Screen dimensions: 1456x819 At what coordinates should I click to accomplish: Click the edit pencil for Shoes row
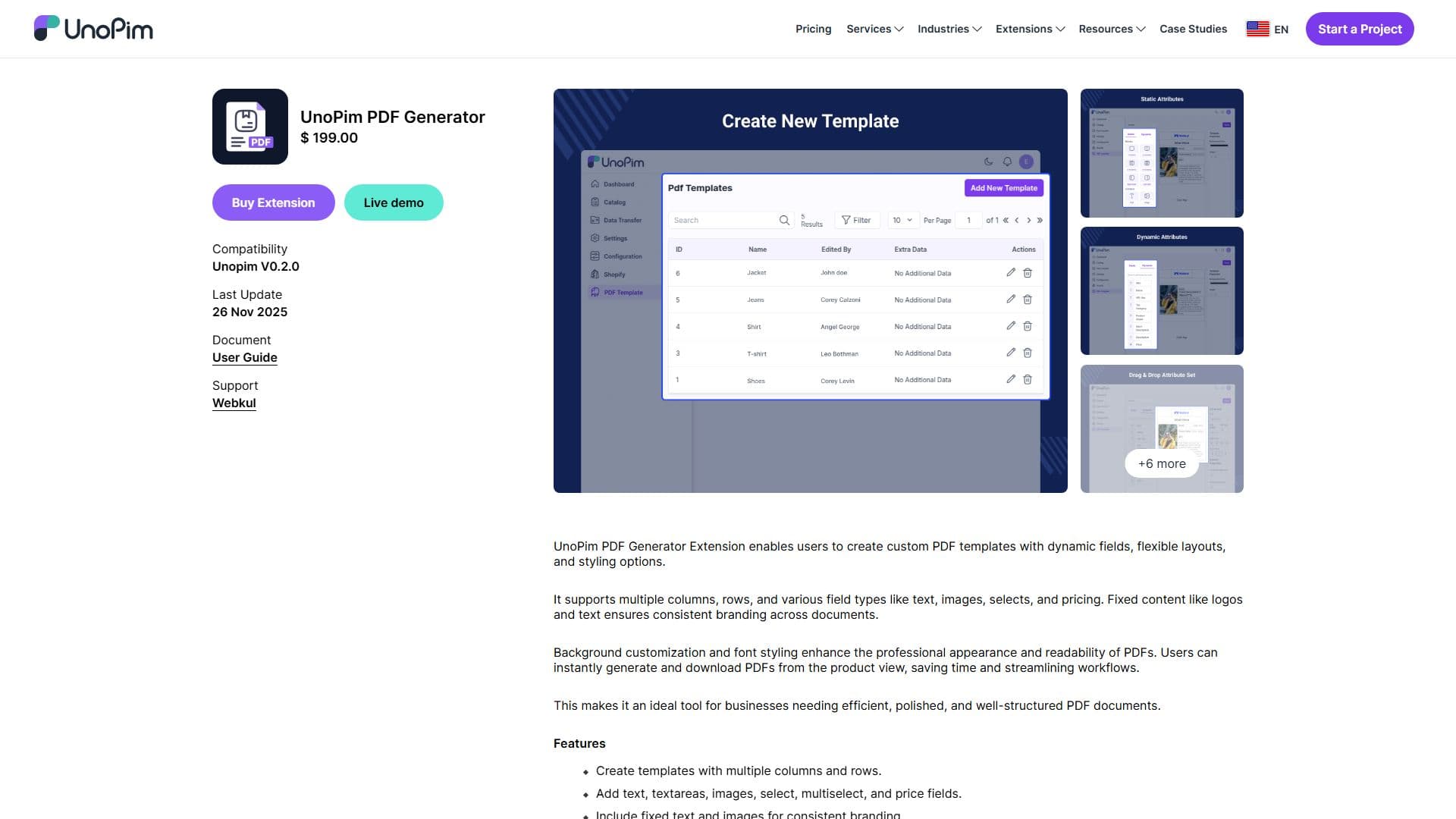click(x=1010, y=378)
